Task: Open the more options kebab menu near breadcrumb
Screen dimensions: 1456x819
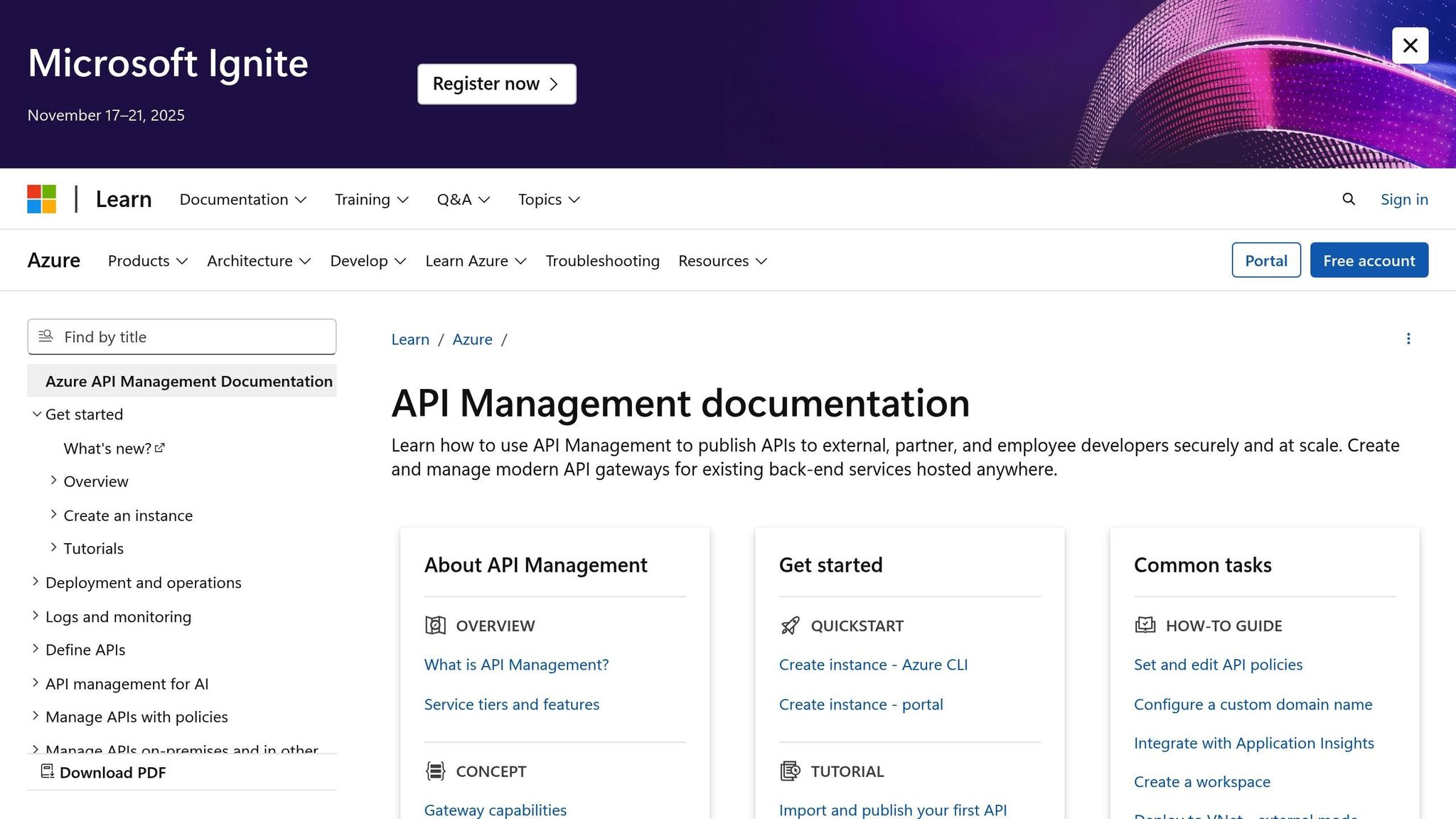Action: tap(1408, 338)
